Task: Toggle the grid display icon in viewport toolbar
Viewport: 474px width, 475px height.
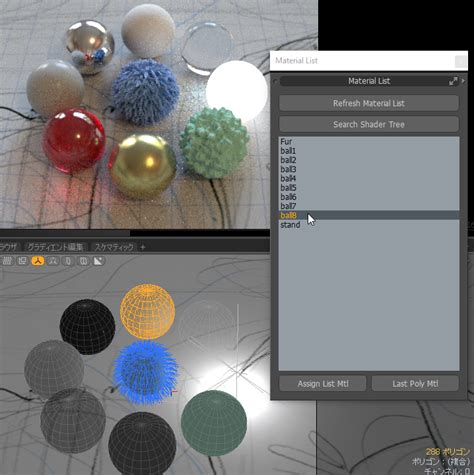Action: [7, 261]
